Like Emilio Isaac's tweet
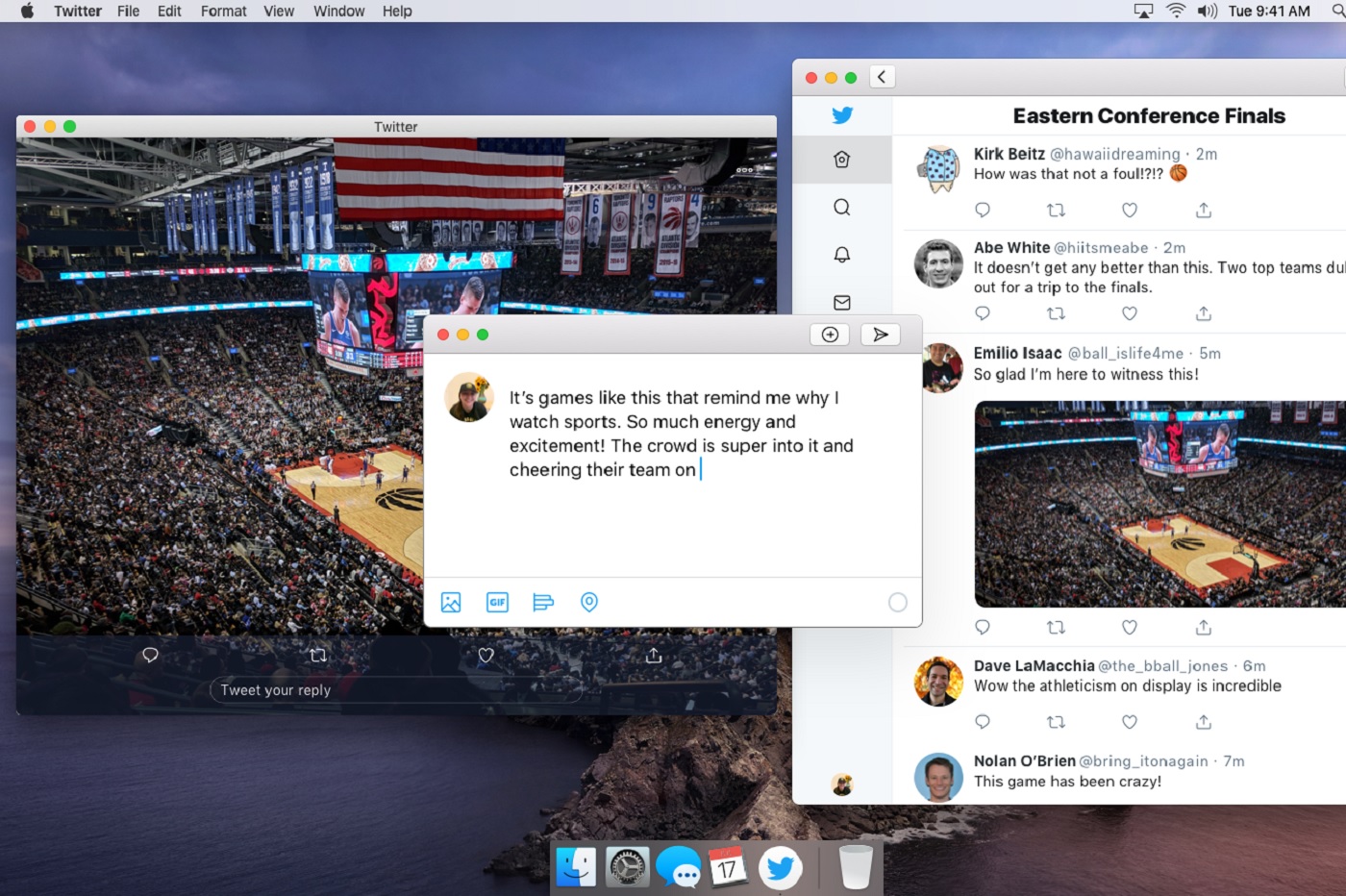The width and height of the screenshot is (1346, 896). click(x=1130, y=627)
